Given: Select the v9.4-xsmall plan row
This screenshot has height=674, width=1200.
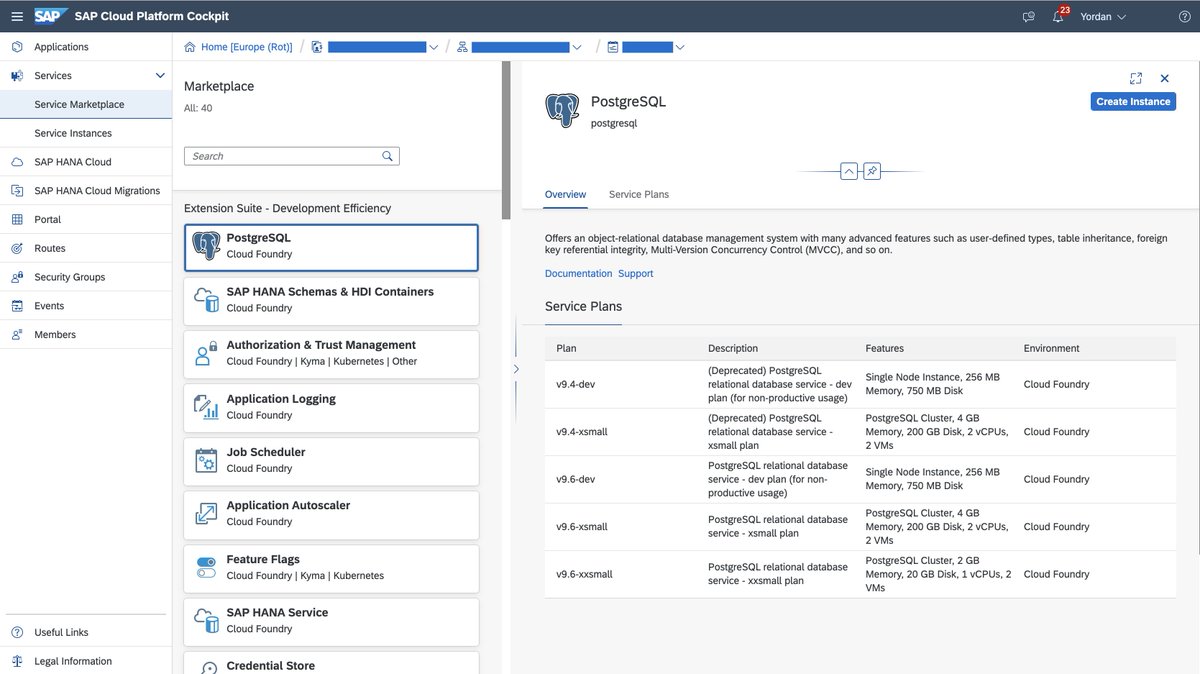Looking at the screenshot, I should click(860, 432).
